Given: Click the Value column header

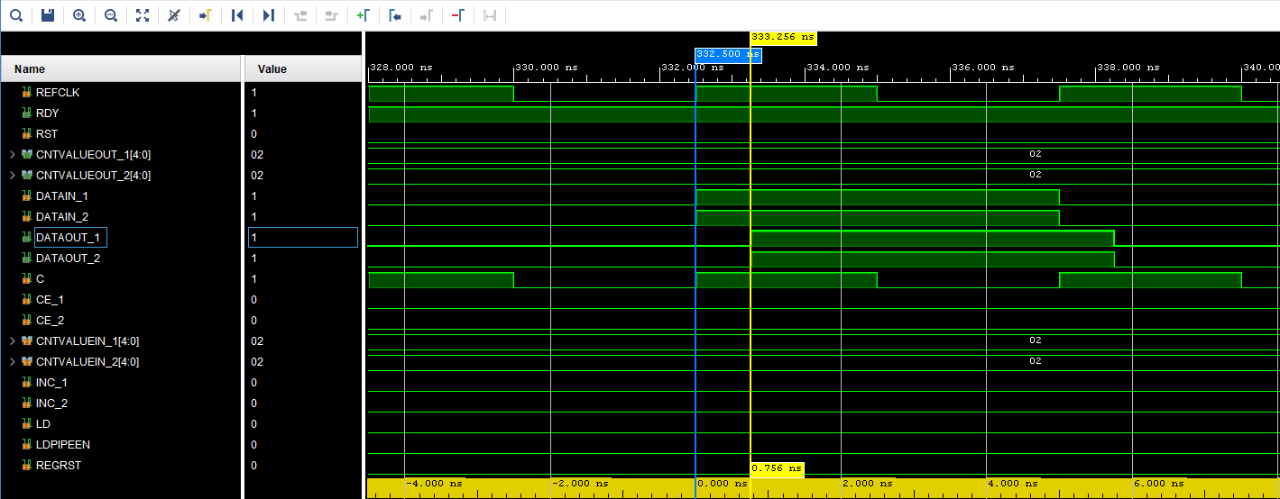Looking at the screenshot, I should tap(303, 69).
